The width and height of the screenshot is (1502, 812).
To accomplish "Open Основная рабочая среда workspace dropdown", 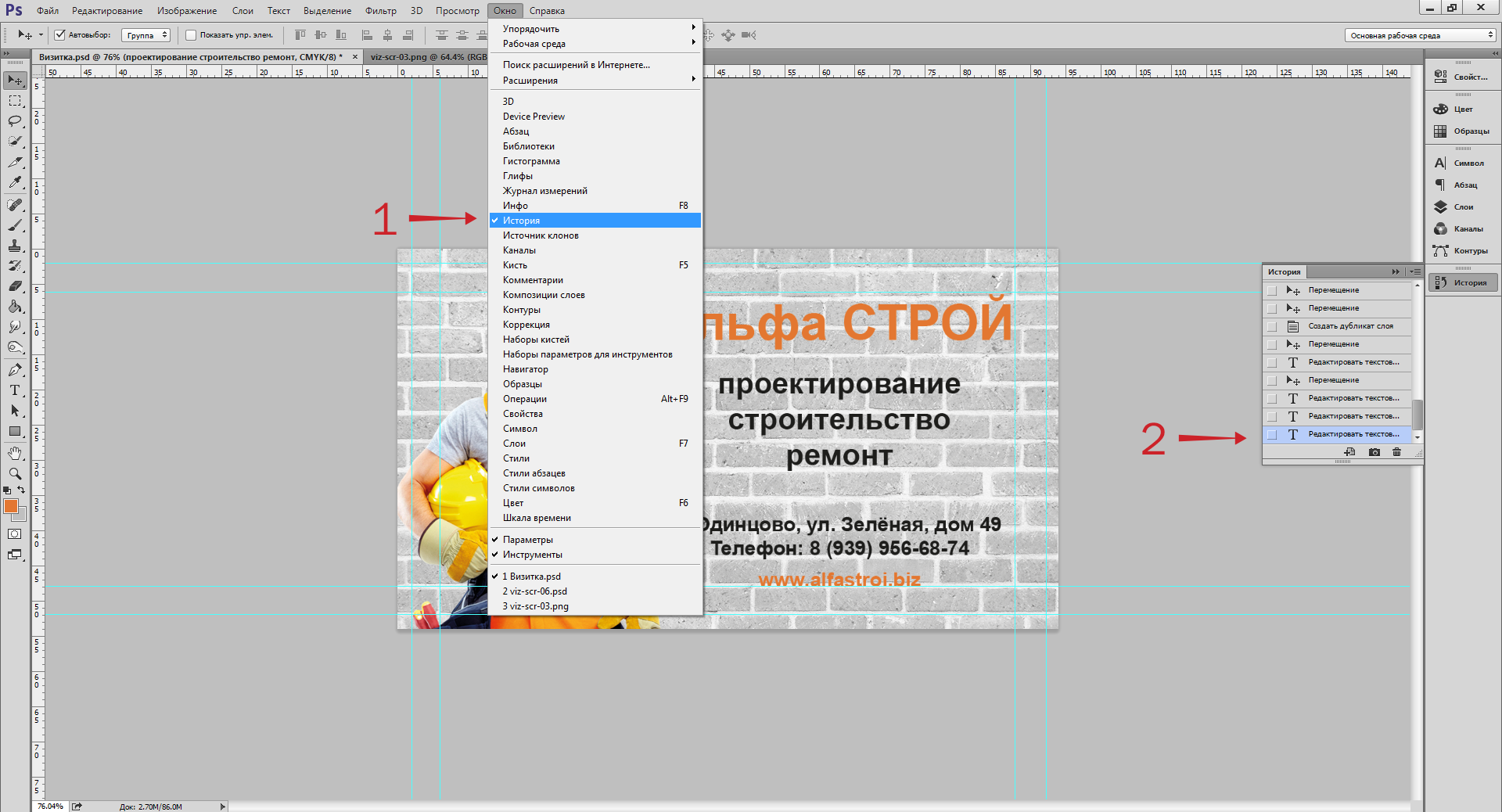I will tap(1421, 35).
